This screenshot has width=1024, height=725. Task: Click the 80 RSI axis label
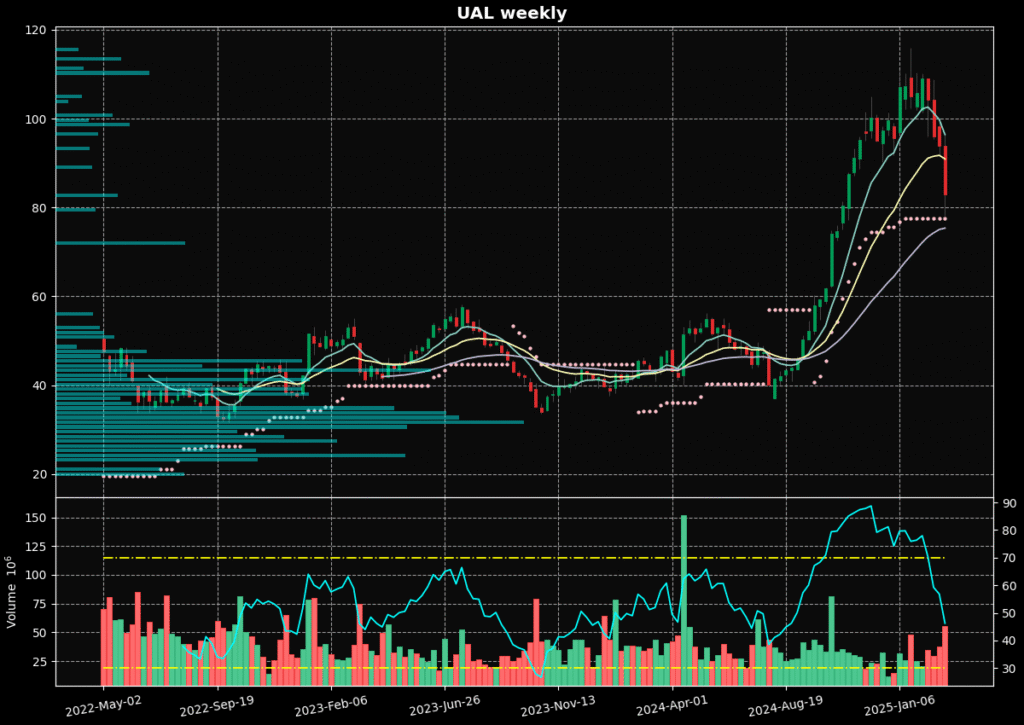[1010, 531]
